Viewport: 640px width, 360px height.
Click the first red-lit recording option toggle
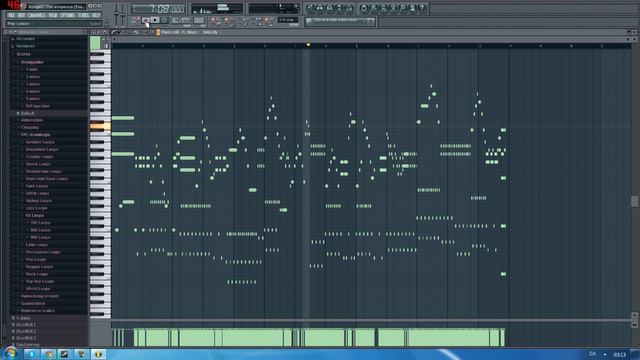[213, 19]
